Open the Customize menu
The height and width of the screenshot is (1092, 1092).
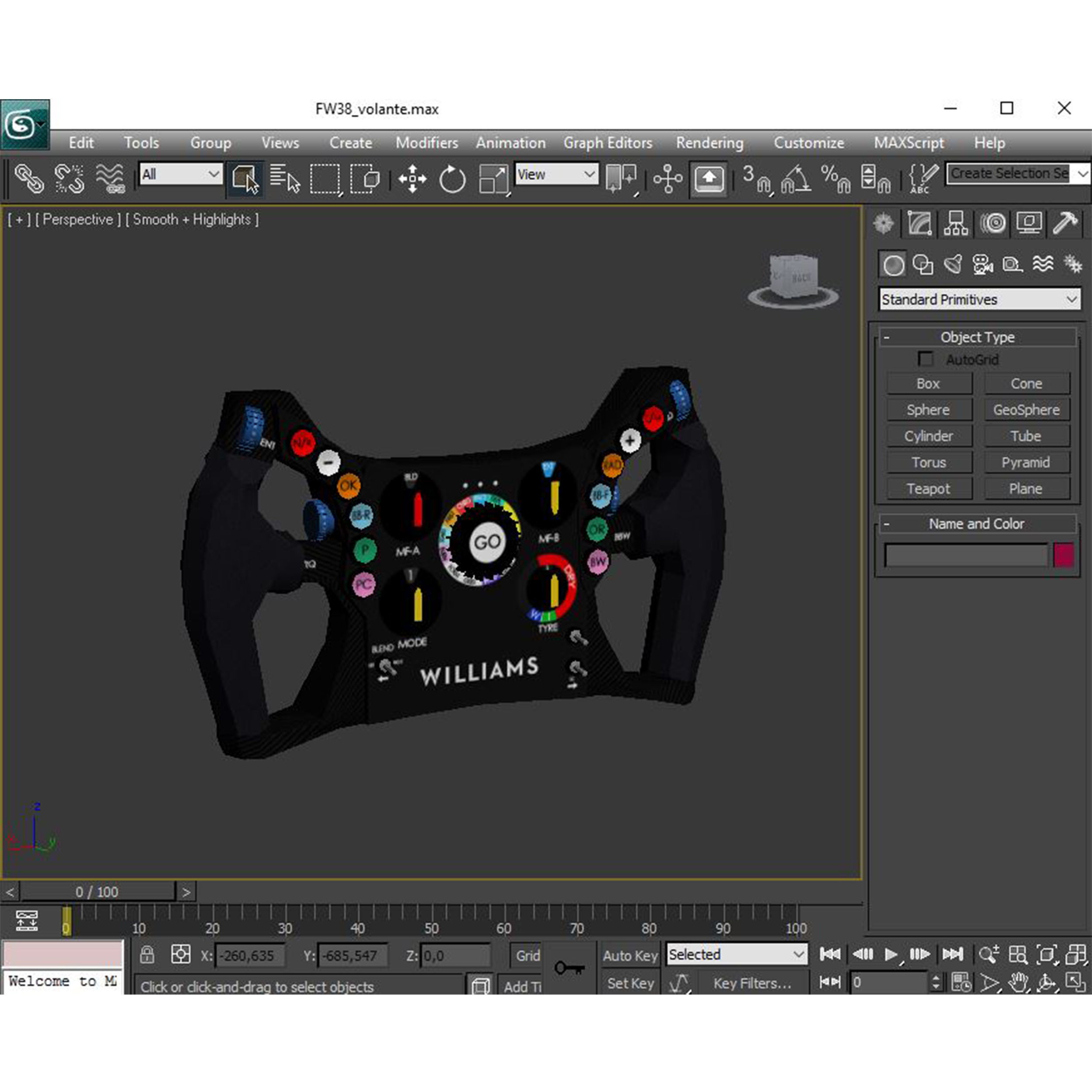(x=809, y=142)
